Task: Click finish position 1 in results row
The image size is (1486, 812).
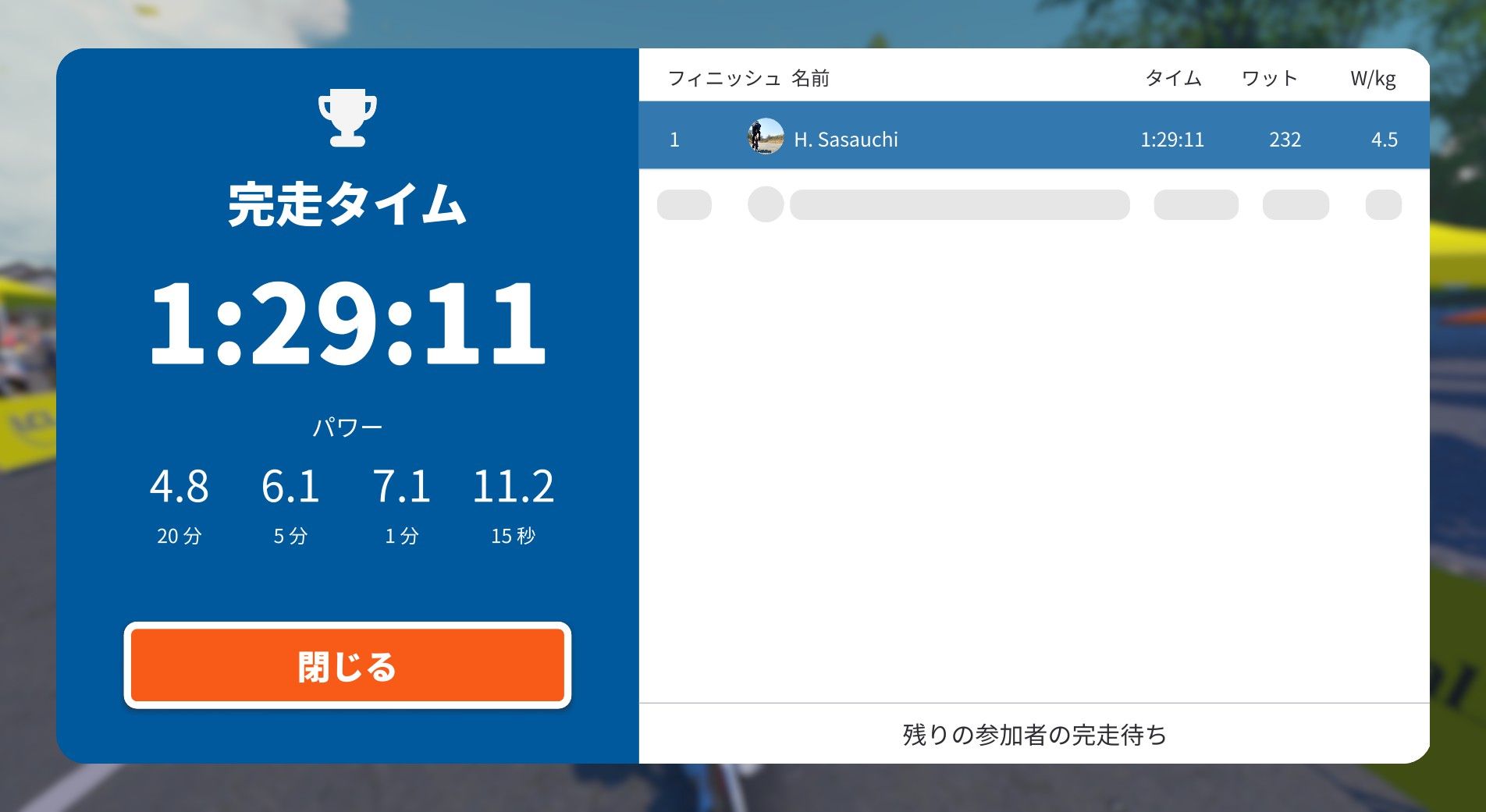Action: 674,140
